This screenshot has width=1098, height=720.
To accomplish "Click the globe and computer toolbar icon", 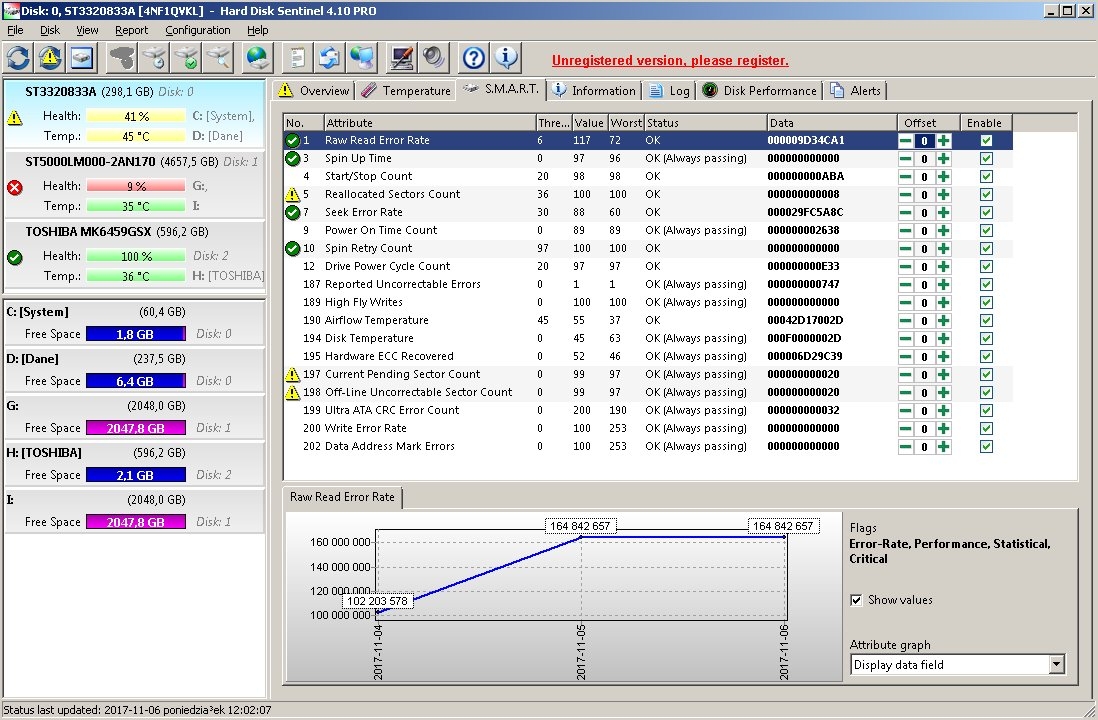I will tap(363, 57).
